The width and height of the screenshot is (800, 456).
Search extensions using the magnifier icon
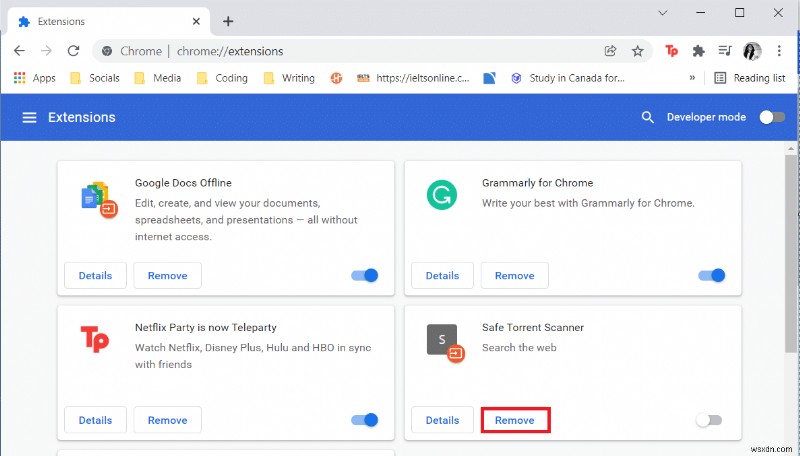(647, 117)
